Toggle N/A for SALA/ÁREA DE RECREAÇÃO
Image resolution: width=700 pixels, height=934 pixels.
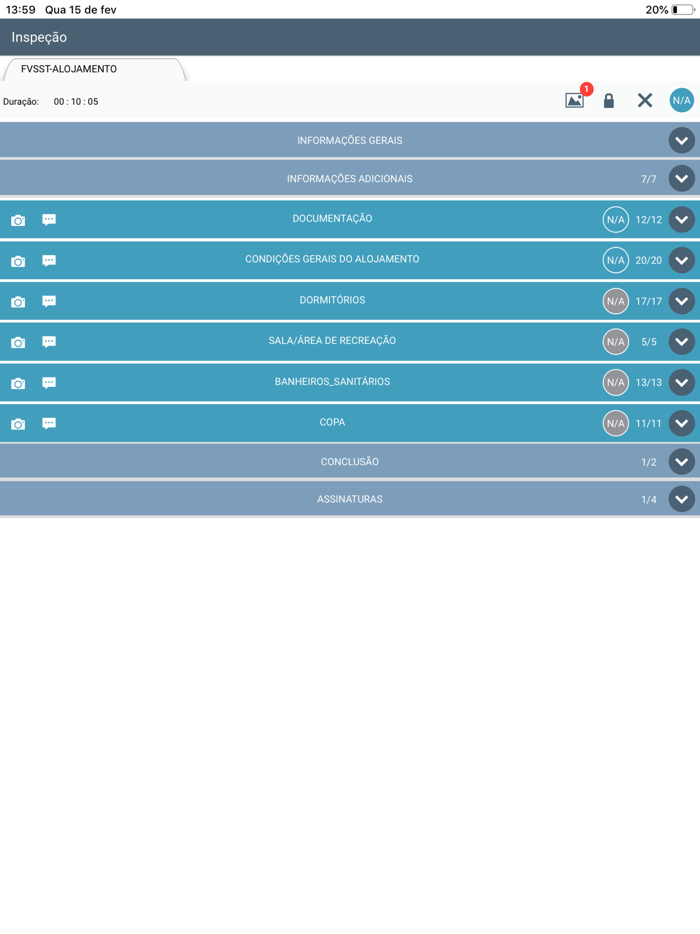pos(615,342)
